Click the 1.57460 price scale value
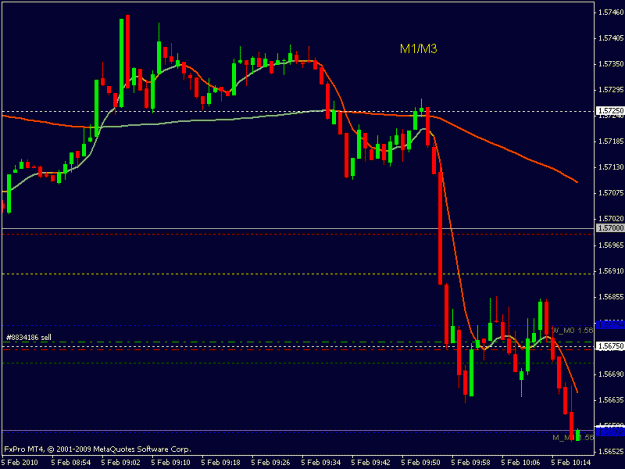 (x=611, y=12)
